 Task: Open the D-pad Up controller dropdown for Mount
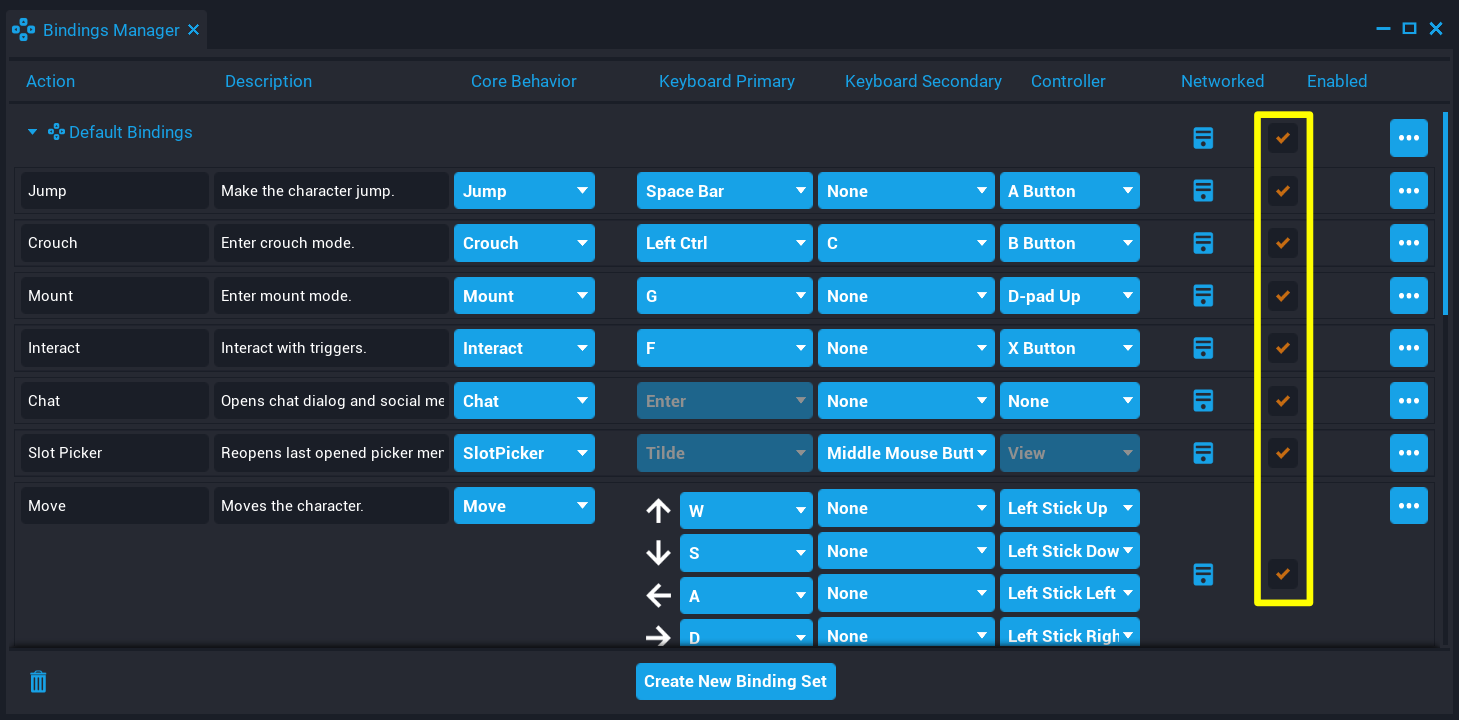1069,295
